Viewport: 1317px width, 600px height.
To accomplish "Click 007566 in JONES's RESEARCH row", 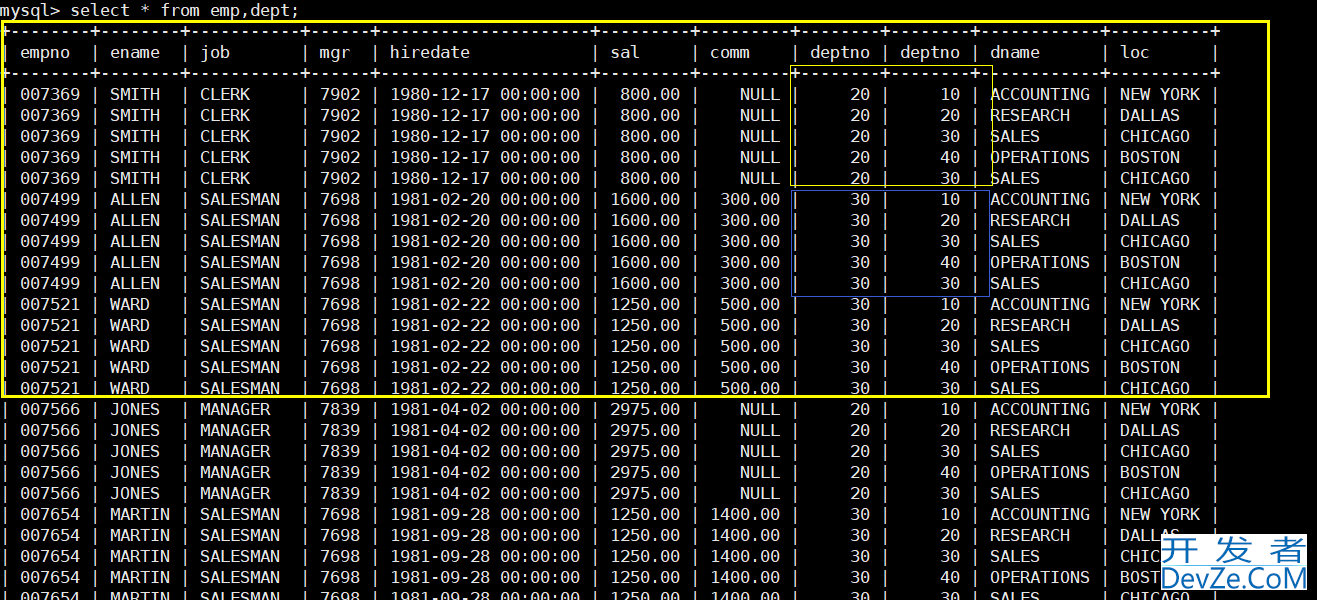I will (50, 430).
